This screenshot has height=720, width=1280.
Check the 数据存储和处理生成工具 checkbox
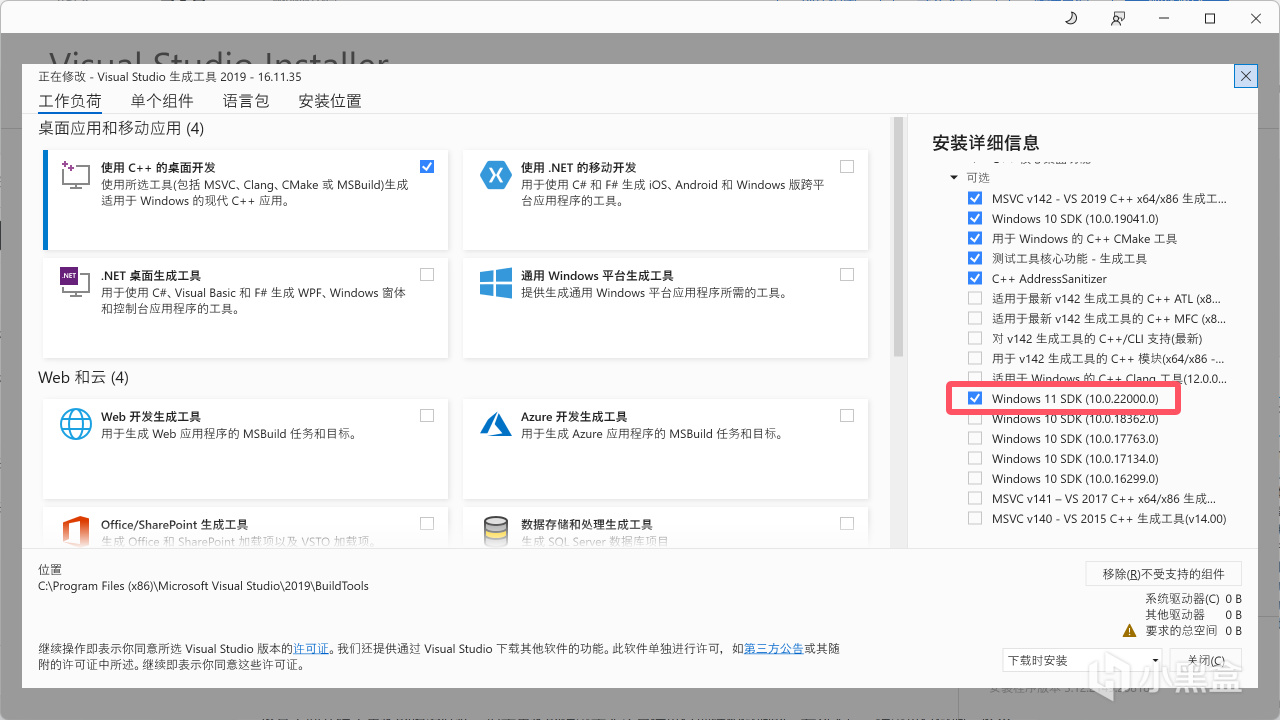[x=847, y=524]
